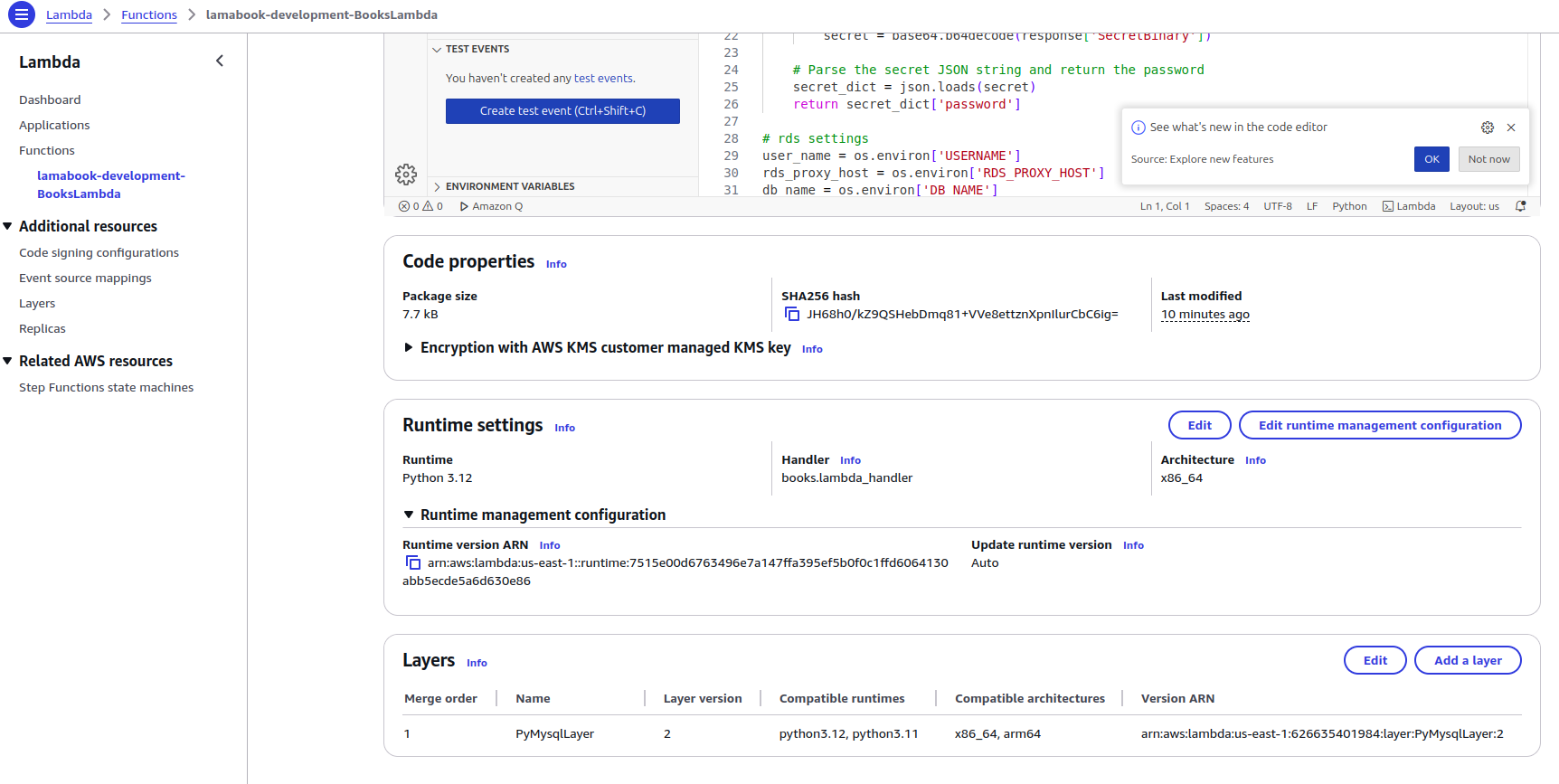1559x784 pixels.
Task: Click OK in the new features notification
Action: coord(1431,159)
